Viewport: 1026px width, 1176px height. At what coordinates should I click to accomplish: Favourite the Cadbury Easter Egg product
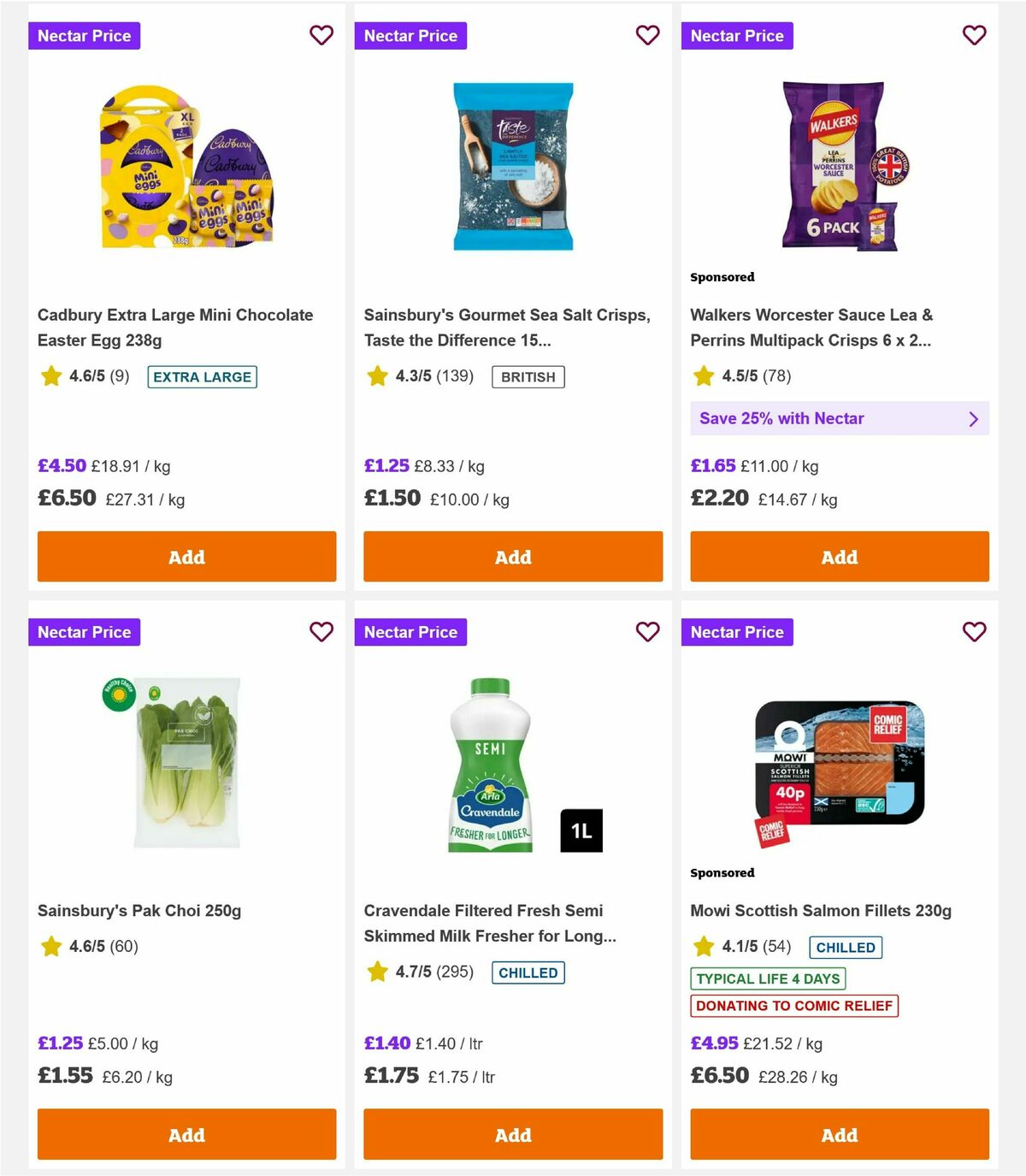pos(321,35)
